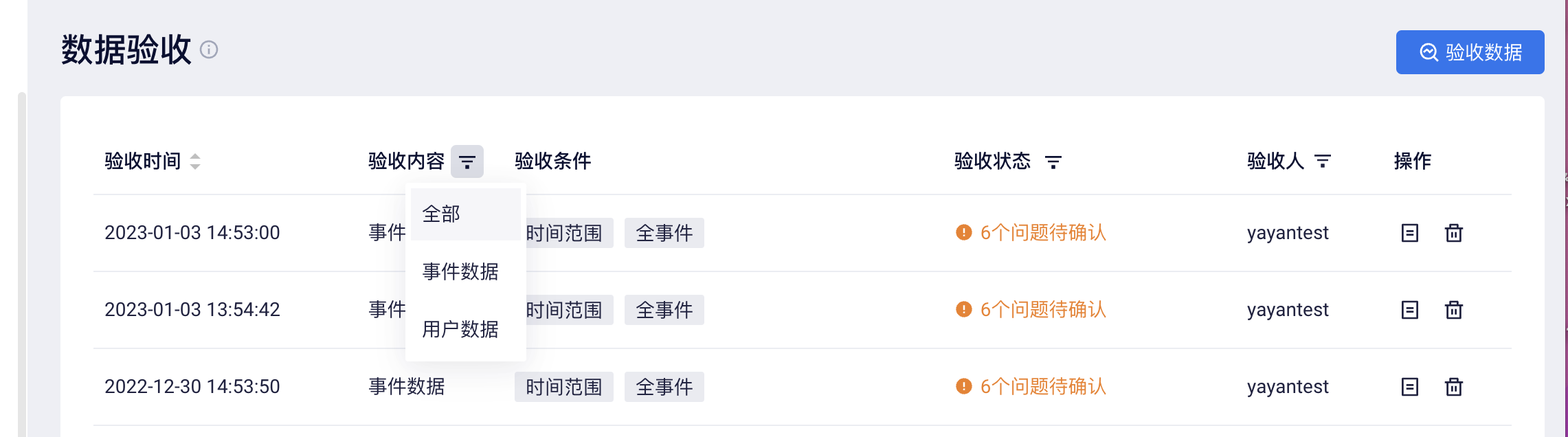The image size is (1568, 437).
Task: View report for 2023-01-03 14:53:00 row
Action: click(x=1410, y=233)
